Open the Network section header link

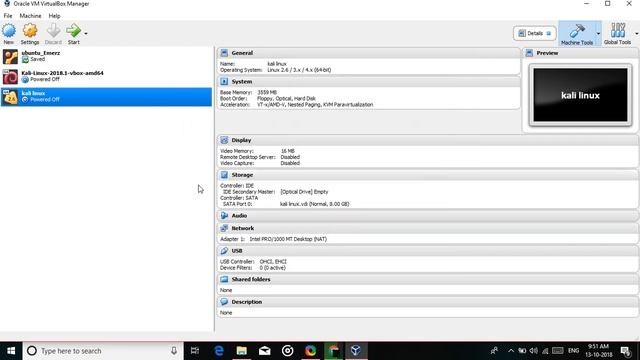point(242,228)
